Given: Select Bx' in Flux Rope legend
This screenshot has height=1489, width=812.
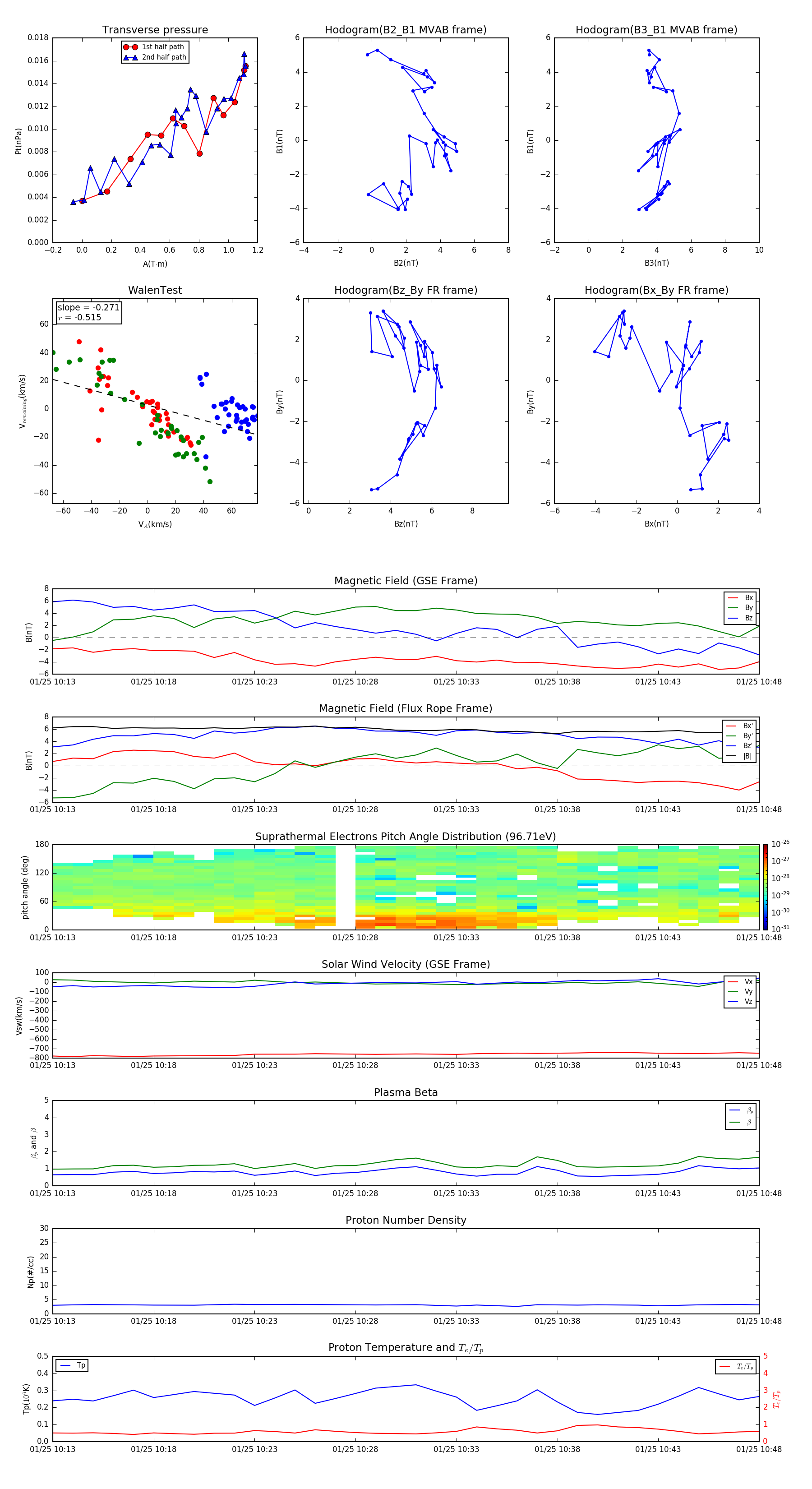Looking at the screenshot, I should tap(740, 726).
